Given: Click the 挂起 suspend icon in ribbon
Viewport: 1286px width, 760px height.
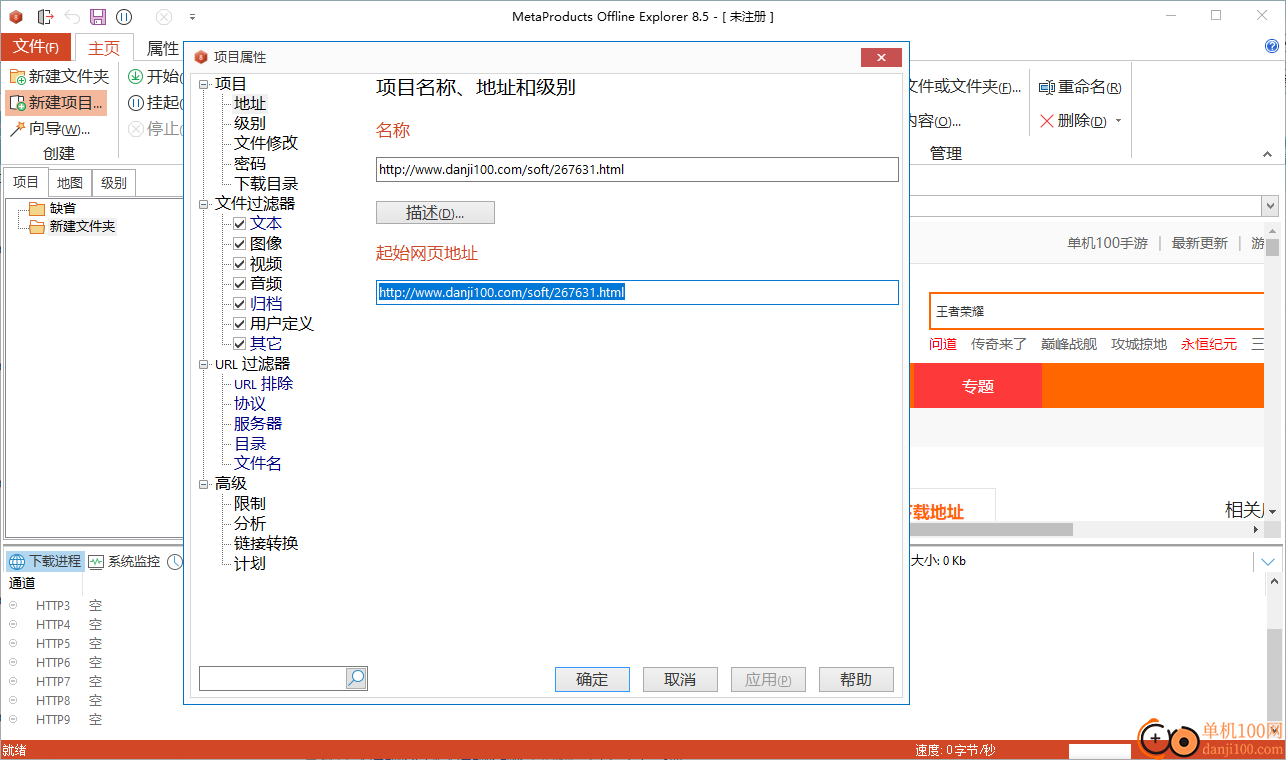Looking at the screenshot, I should (x=136, y=102).
